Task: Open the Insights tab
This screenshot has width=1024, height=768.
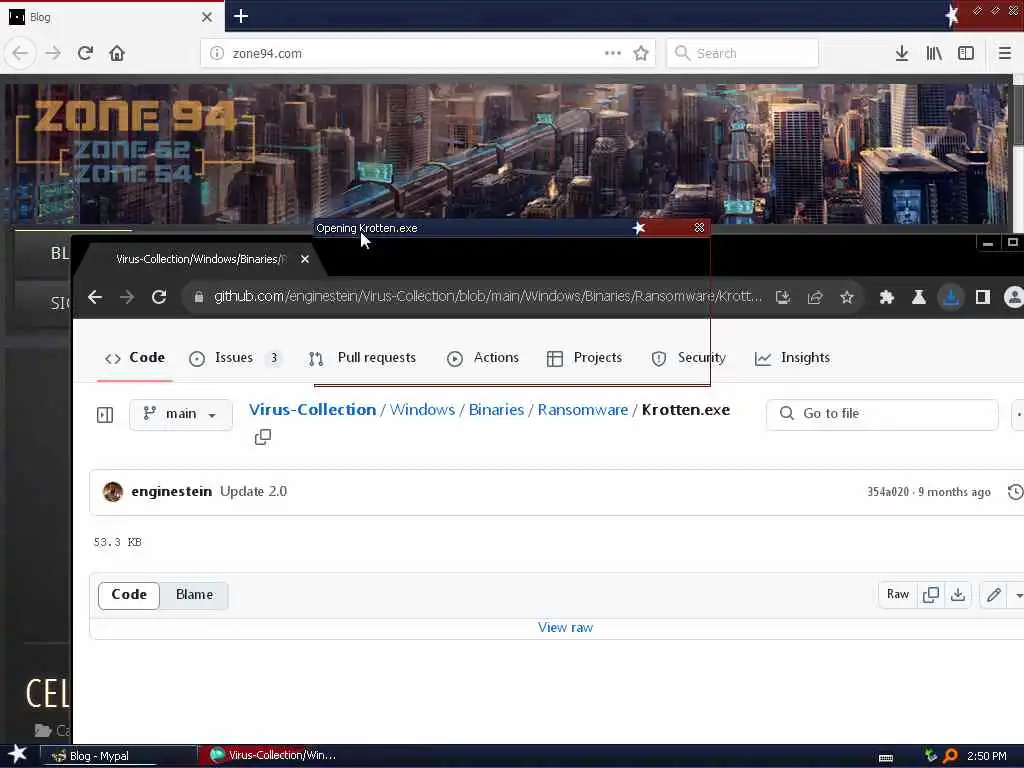Action: coord(793,358)
